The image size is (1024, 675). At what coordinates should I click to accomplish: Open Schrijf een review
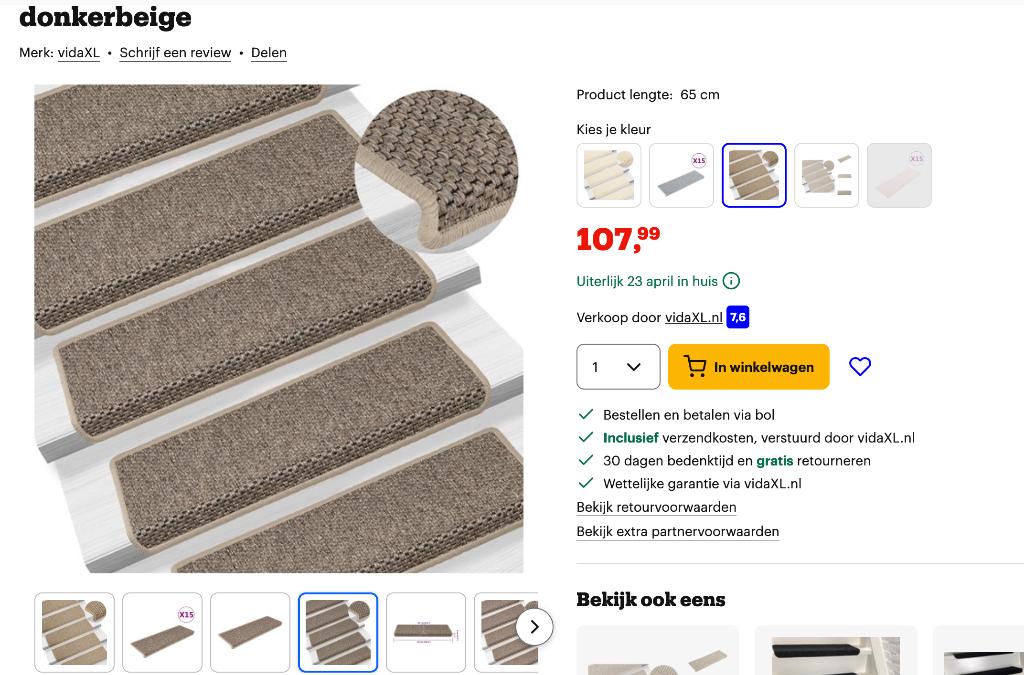(x=175, y=52)
